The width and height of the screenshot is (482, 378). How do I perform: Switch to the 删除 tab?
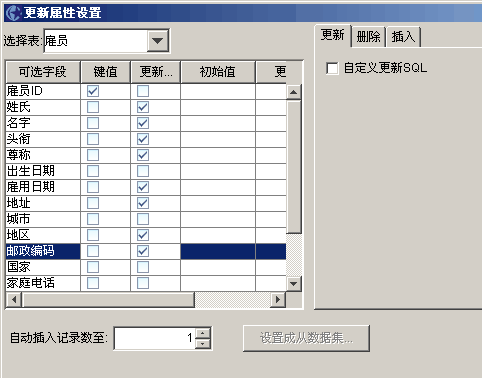tap(368, 36)
